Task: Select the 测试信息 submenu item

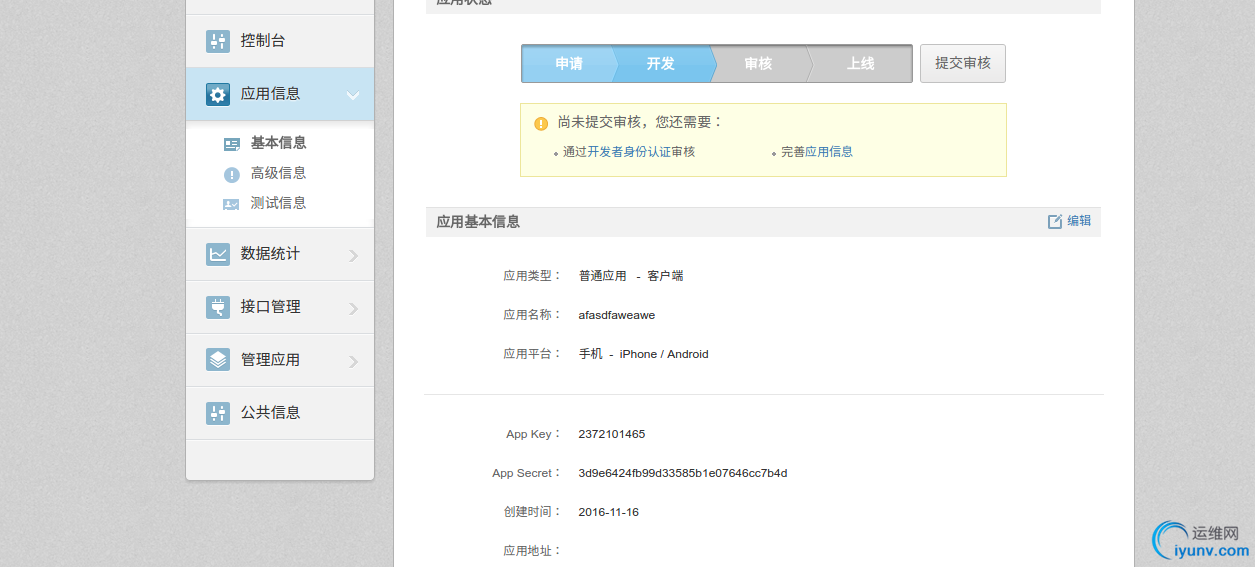Action: [x=278, y=203]
